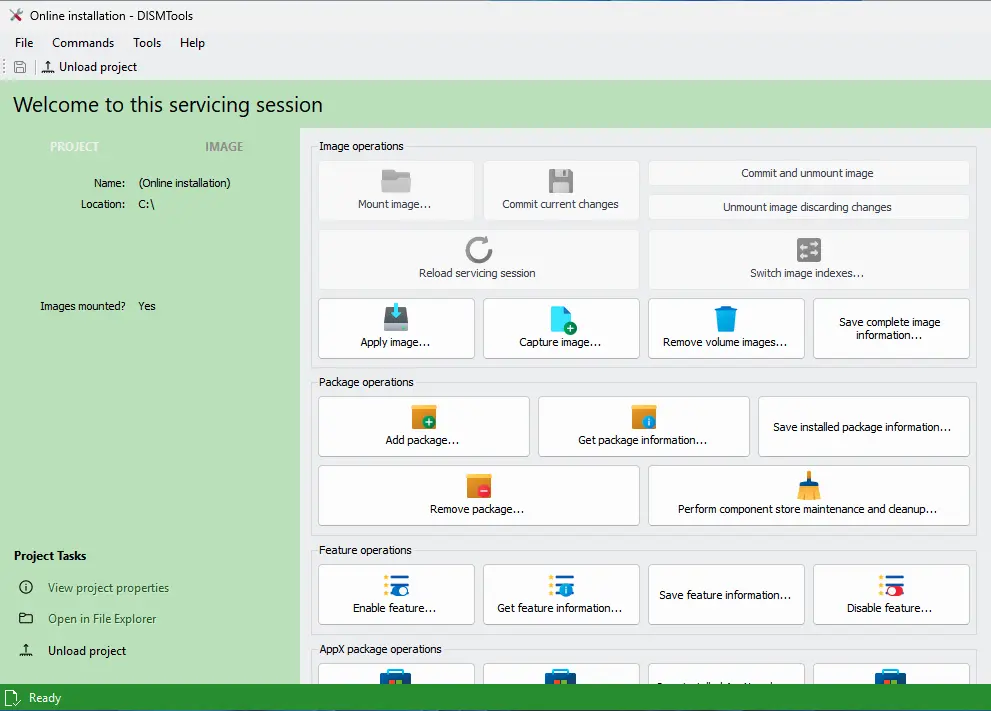Click the Add package box icon
Viewport: 991px width, 711px height.
pos(424,417)
